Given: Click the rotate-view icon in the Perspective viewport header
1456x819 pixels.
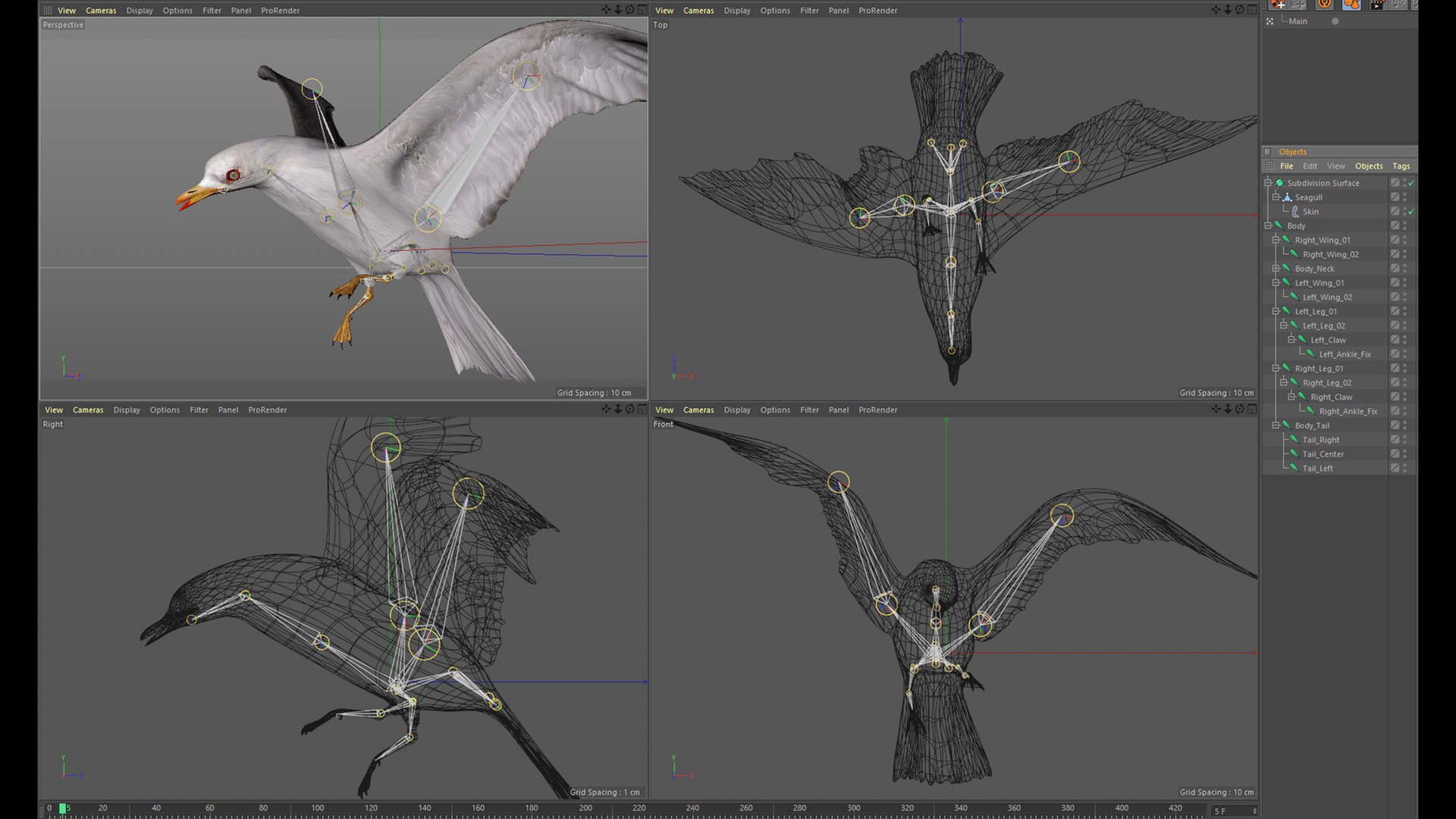Looking at the screenshot, I should click(x=629, y=10).
